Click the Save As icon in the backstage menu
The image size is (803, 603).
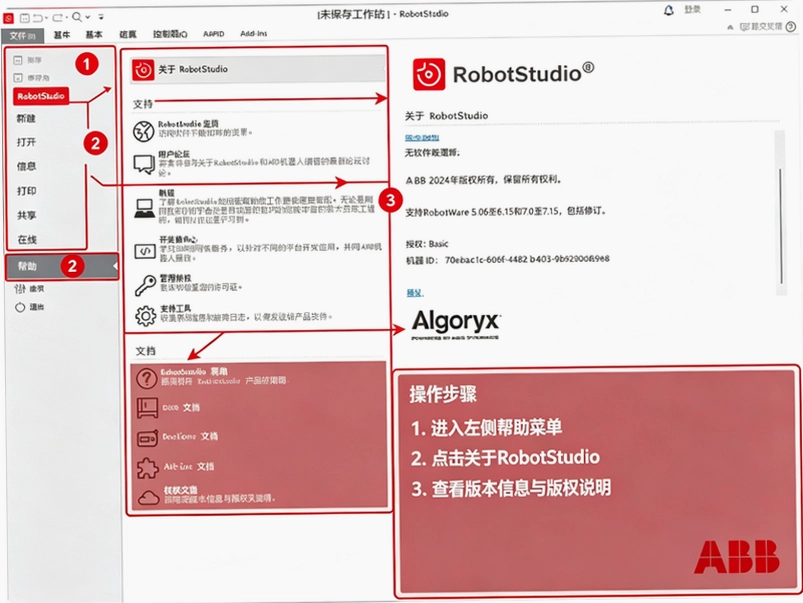[18, 78]
